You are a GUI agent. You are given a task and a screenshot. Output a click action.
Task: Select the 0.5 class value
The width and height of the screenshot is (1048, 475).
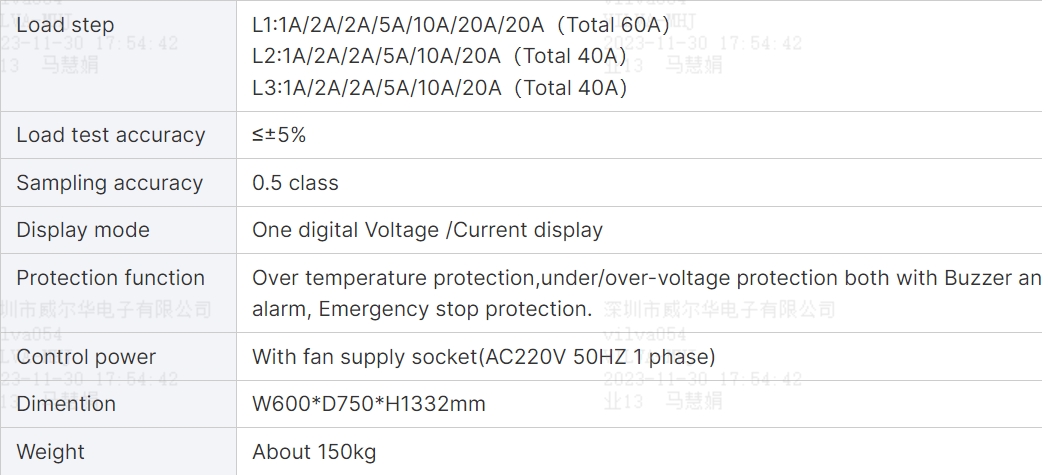click(x=295, y=182)
